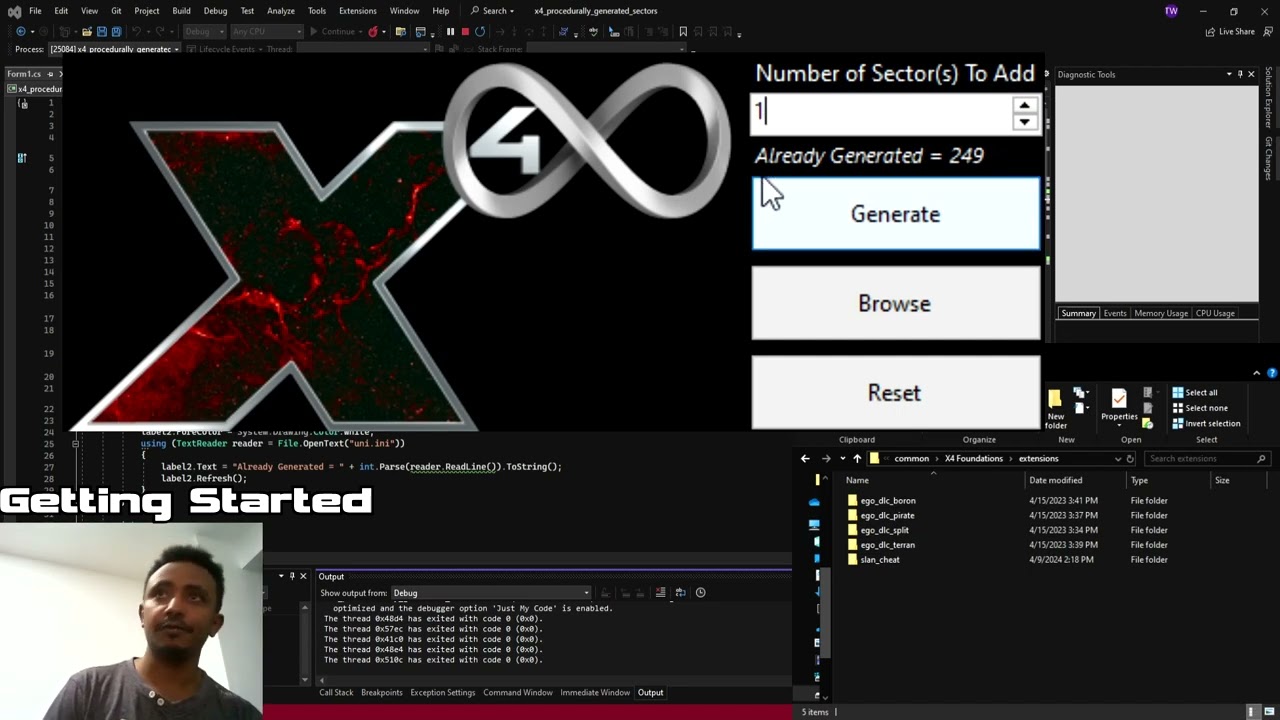Sort by the Date modified column header

pyautogui.click(x=1056, y=480)
